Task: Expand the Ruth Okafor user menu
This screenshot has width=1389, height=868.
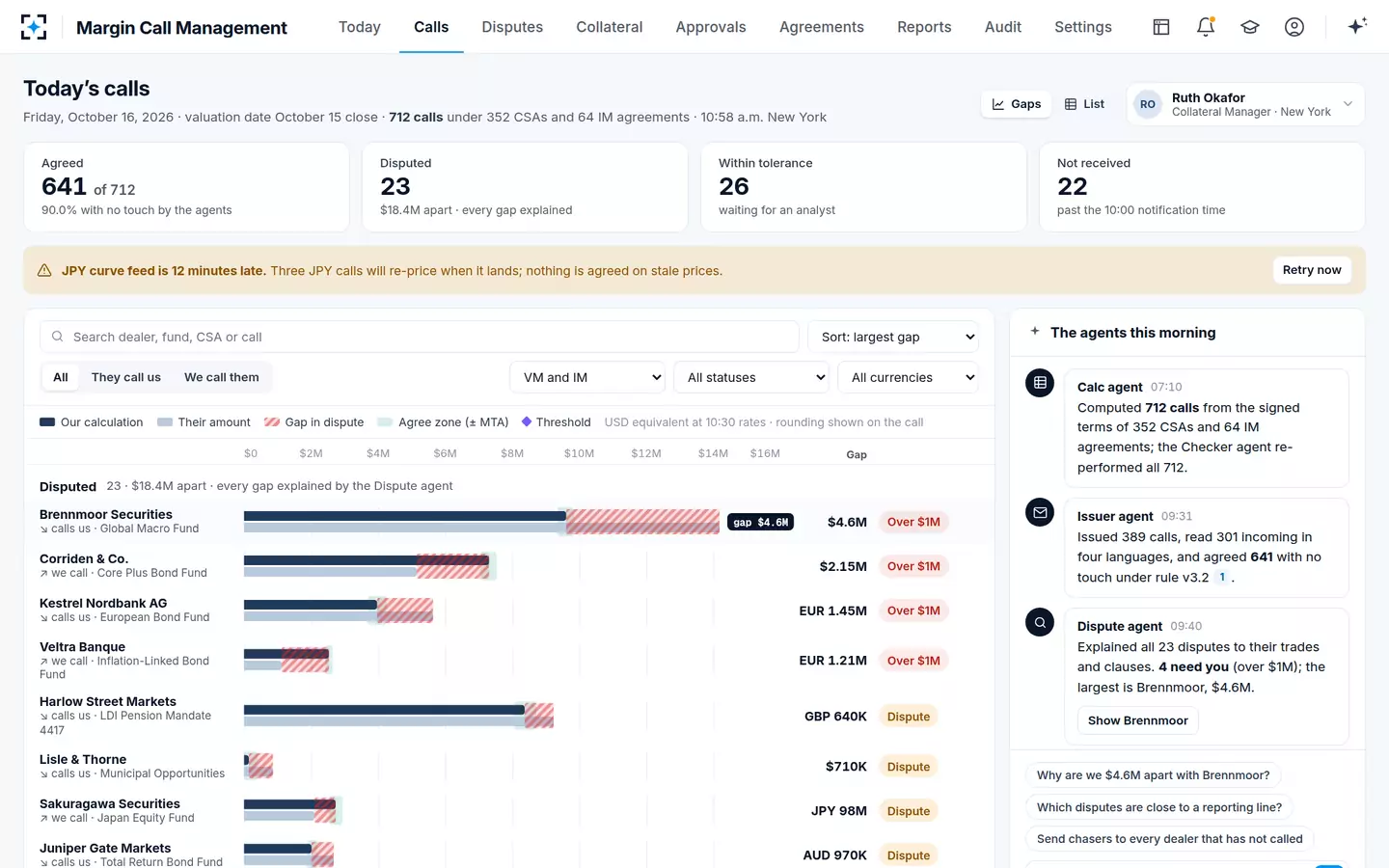Action: 1245,104
